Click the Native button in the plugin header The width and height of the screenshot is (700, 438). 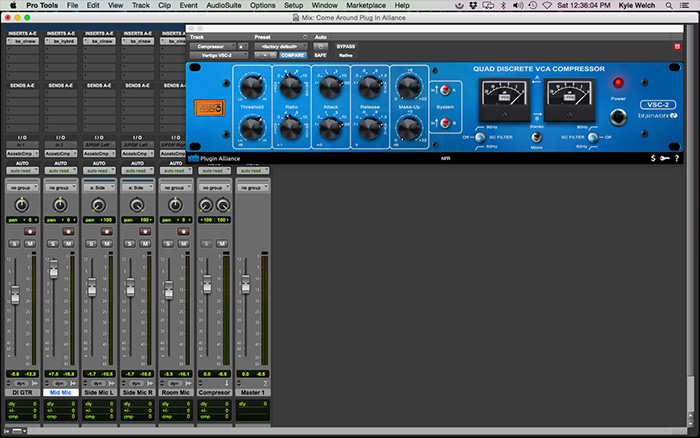click(346, 55)
